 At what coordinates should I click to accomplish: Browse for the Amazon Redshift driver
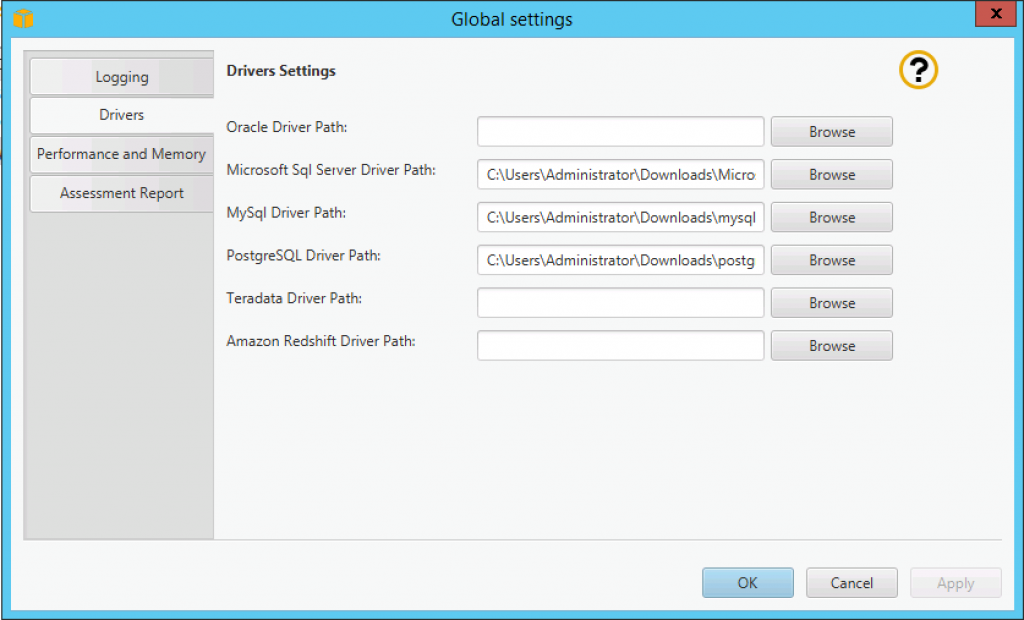tap(831, 345)
